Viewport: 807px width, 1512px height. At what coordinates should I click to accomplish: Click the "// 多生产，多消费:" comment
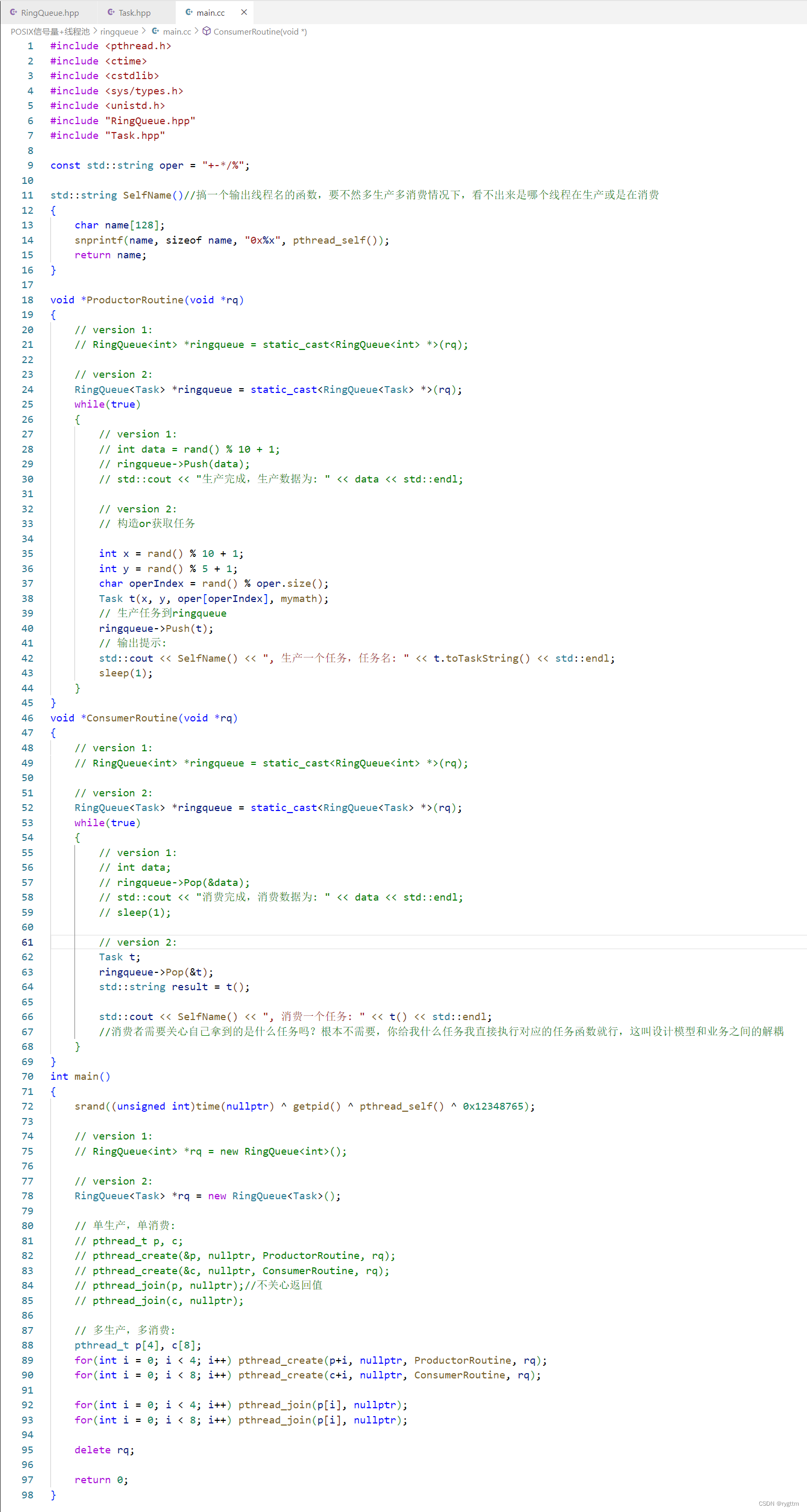125,1330
